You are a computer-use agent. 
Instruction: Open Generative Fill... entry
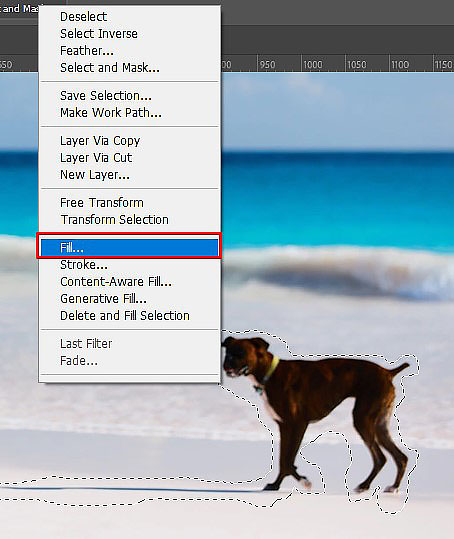129,299
